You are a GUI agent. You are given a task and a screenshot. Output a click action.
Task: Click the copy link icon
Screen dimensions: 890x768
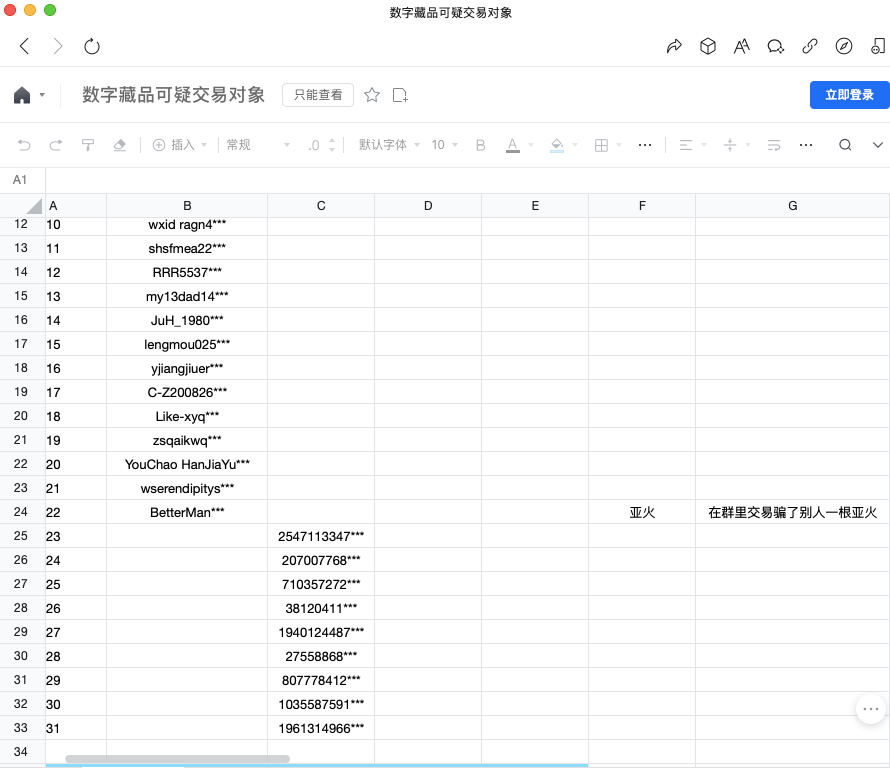click(810, 46)
